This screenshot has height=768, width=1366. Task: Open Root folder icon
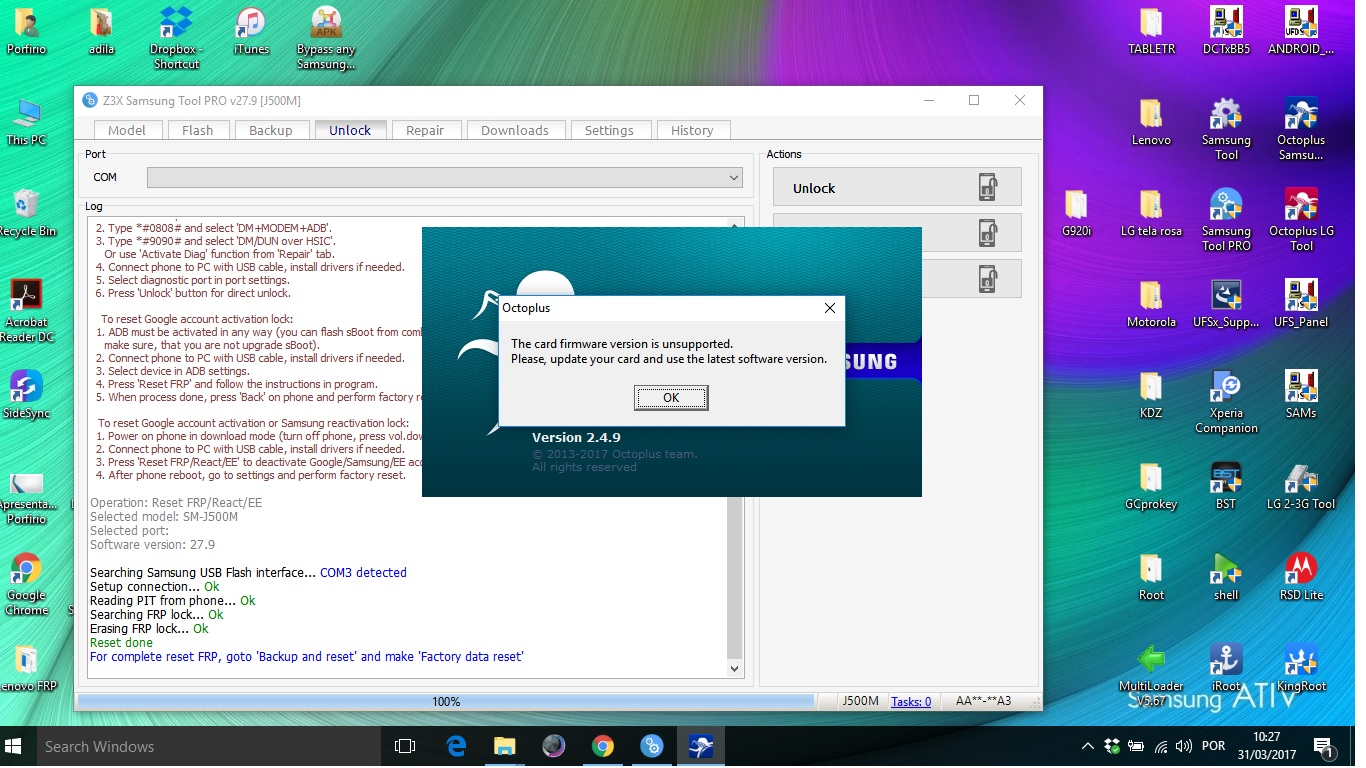(1151, 578)
